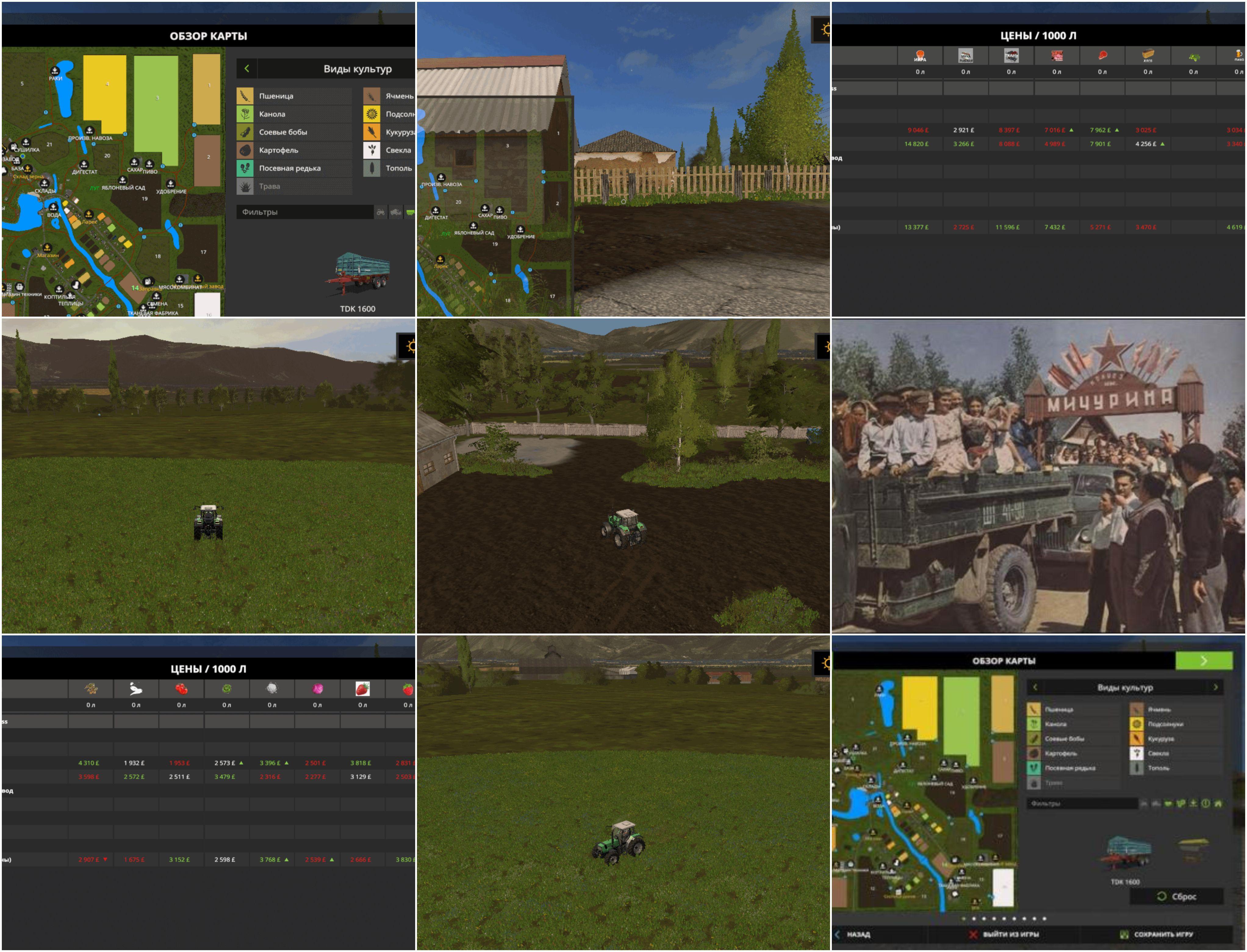Viewport: 1247px width, 952px height.
Task: Click the ХЛЕБ bread product icon
Action: click(x=1147, y=56)
